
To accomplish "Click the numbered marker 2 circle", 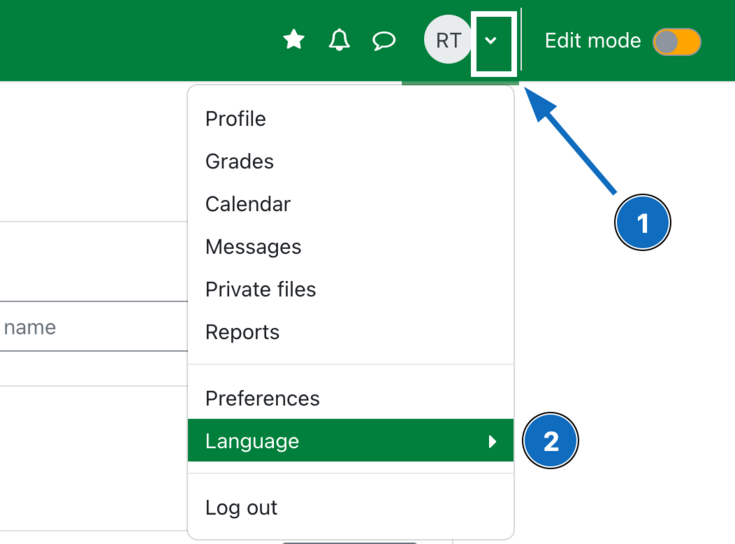I will tap(551, 441).
